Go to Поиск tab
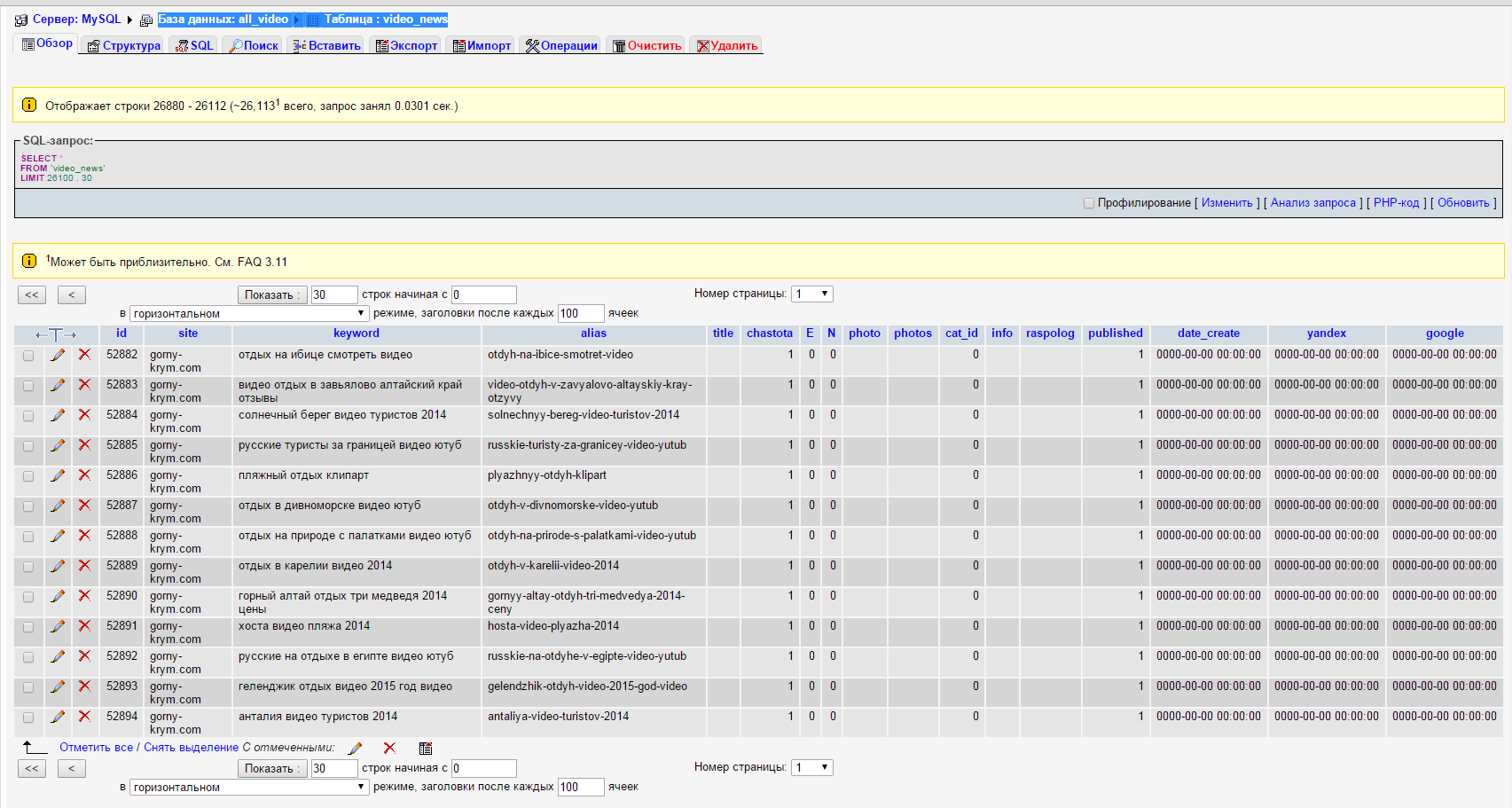 pos(253,45)
